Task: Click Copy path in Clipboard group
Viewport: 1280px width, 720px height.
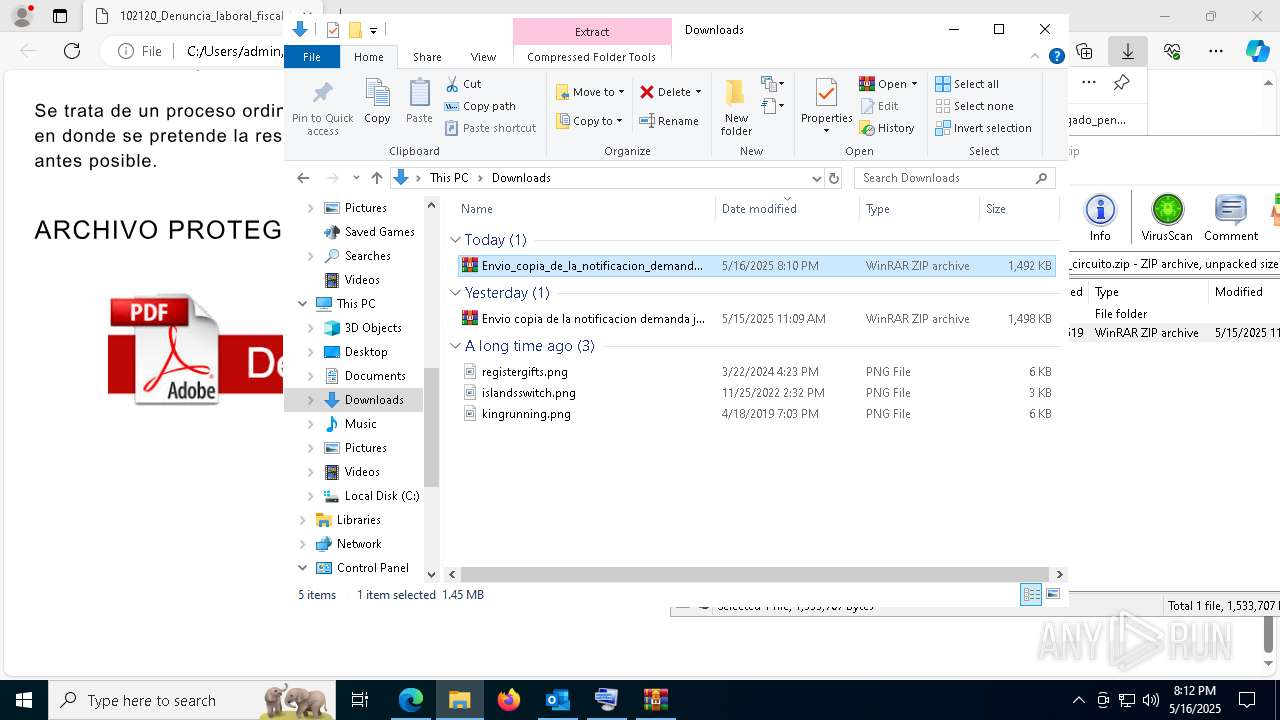Action: click(480, 106)
